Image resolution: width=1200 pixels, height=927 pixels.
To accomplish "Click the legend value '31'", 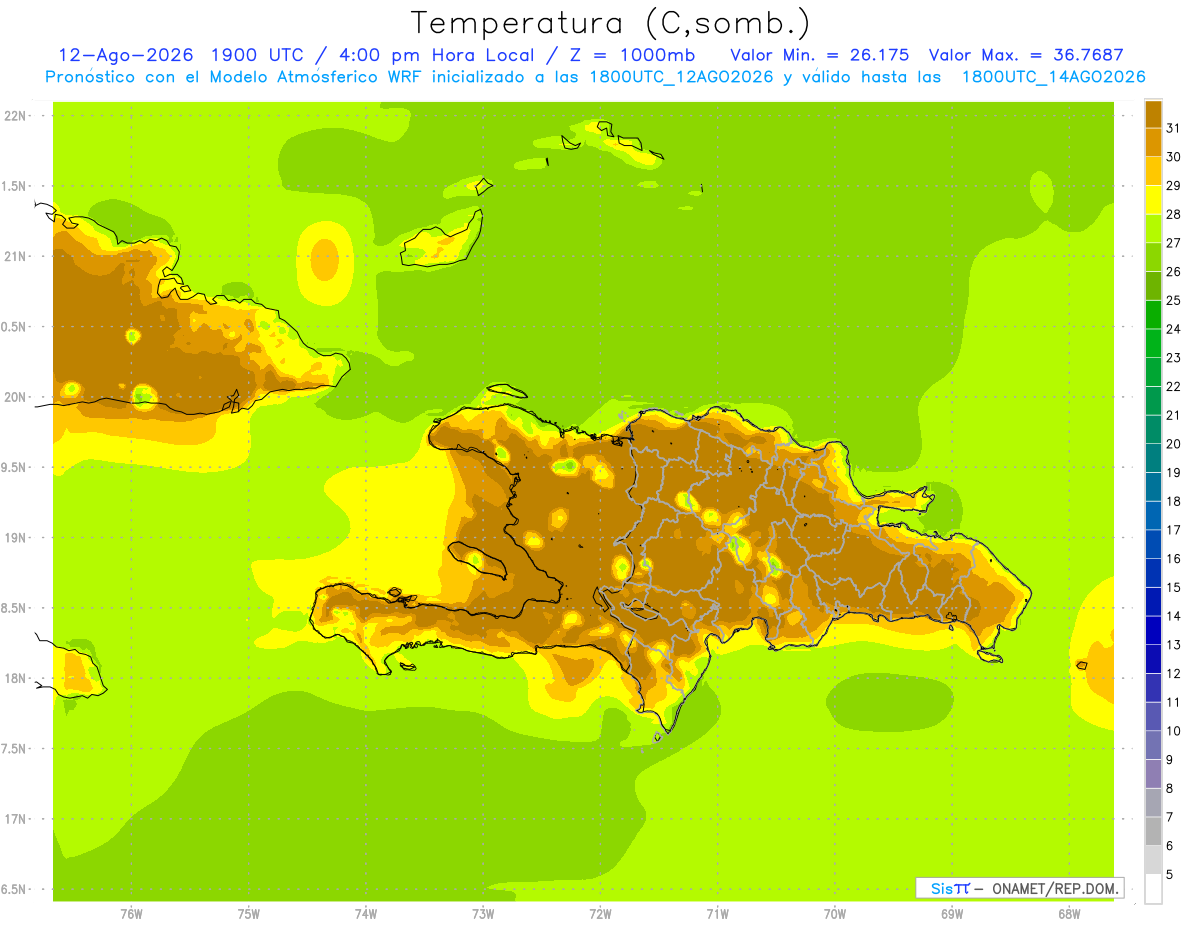I will click(x=1173, y=128).
